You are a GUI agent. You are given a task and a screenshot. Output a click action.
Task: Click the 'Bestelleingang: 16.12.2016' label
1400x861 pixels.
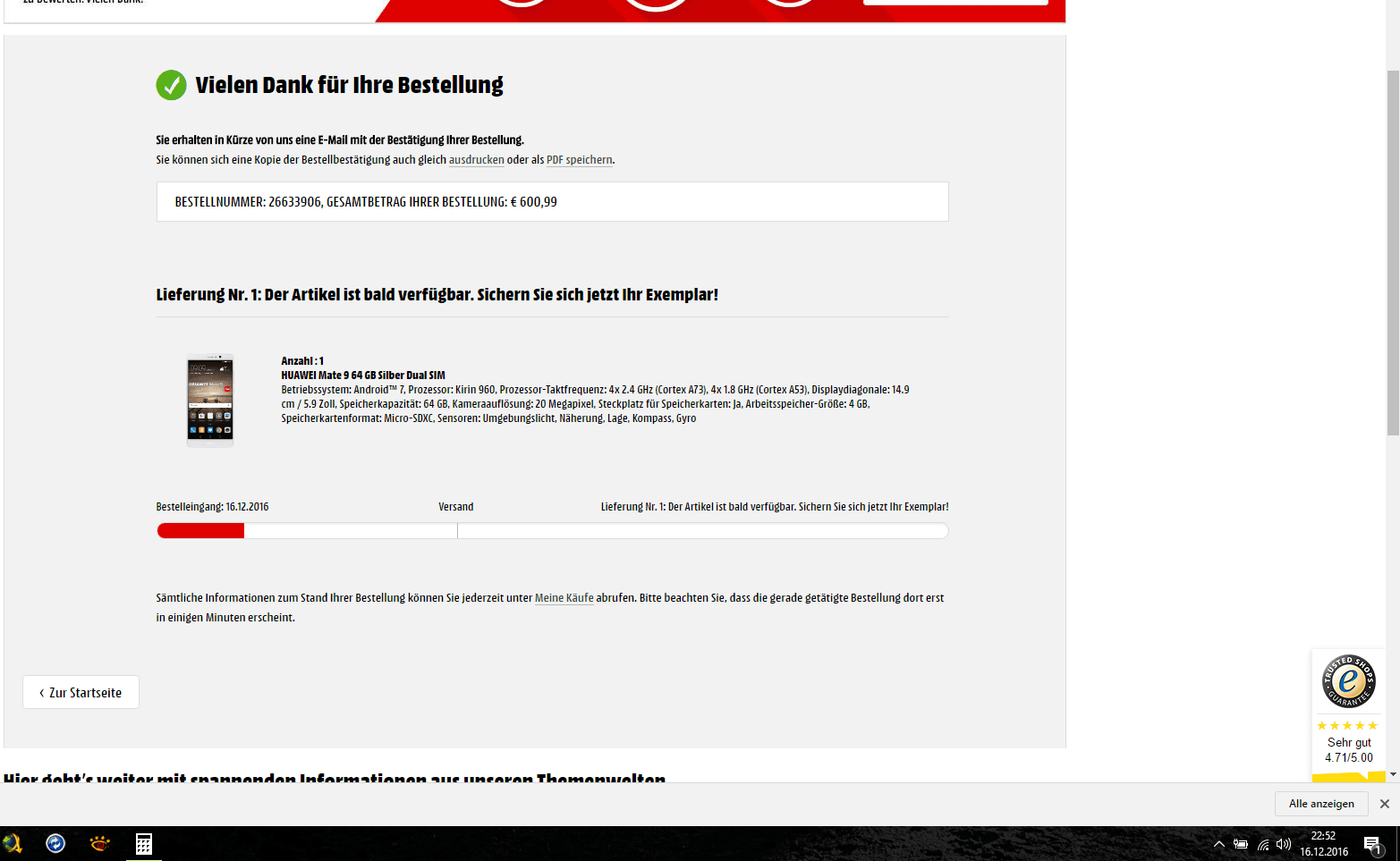click(212, 507)
